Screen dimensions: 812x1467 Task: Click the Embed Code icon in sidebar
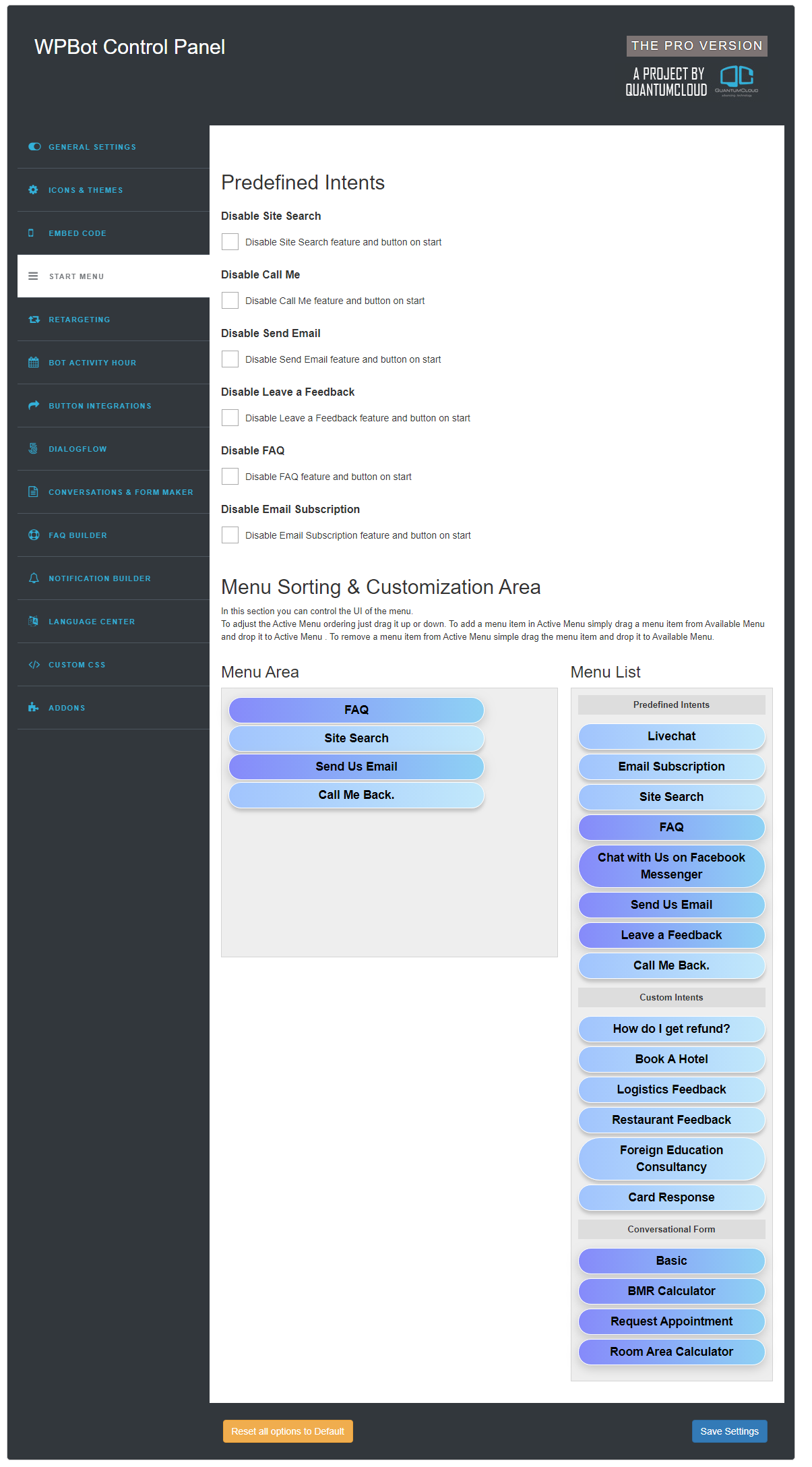pos(31,233)
